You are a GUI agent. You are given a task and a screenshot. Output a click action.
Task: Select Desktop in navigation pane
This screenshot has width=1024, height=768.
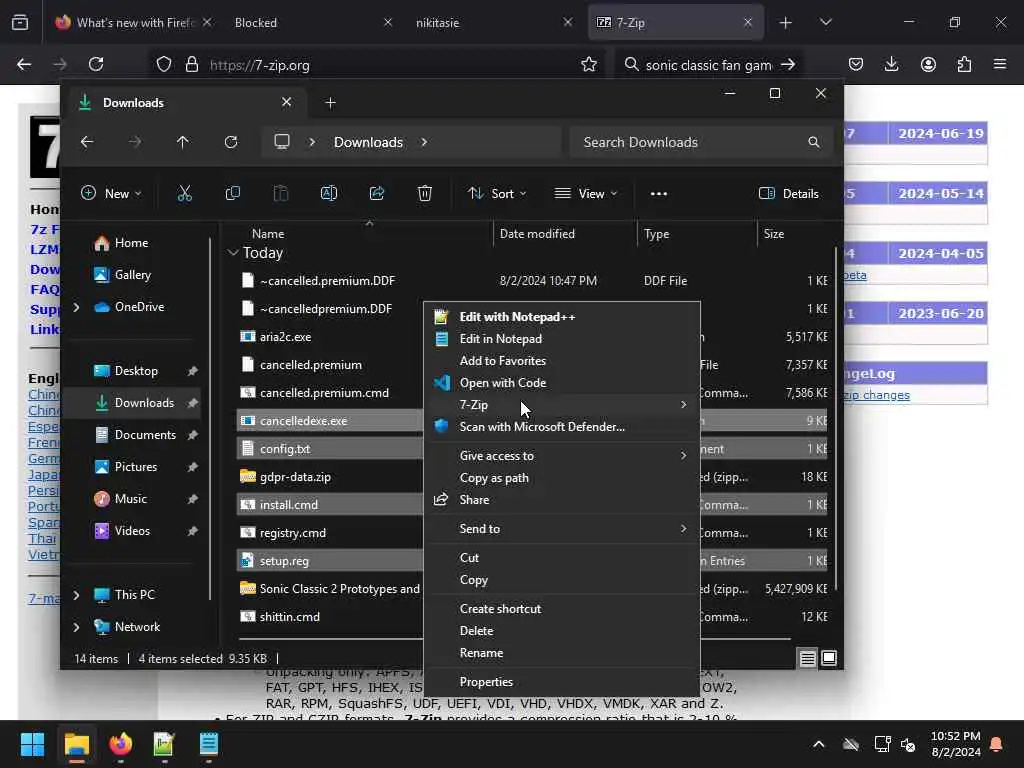tap(135, 371)
